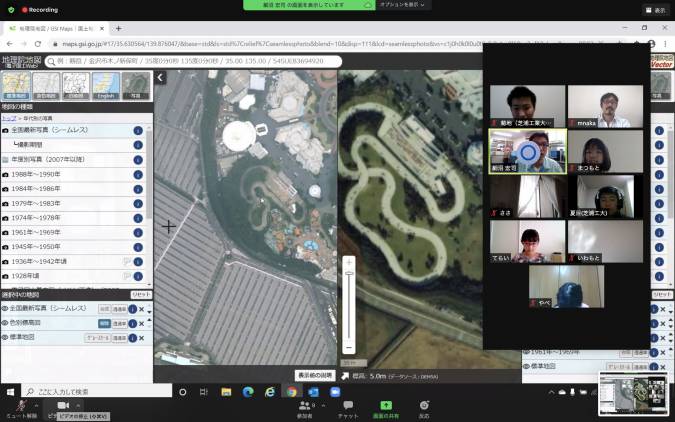675x422 pixels.
Task: Click the Chrome reload button
Action: (38, 44)
